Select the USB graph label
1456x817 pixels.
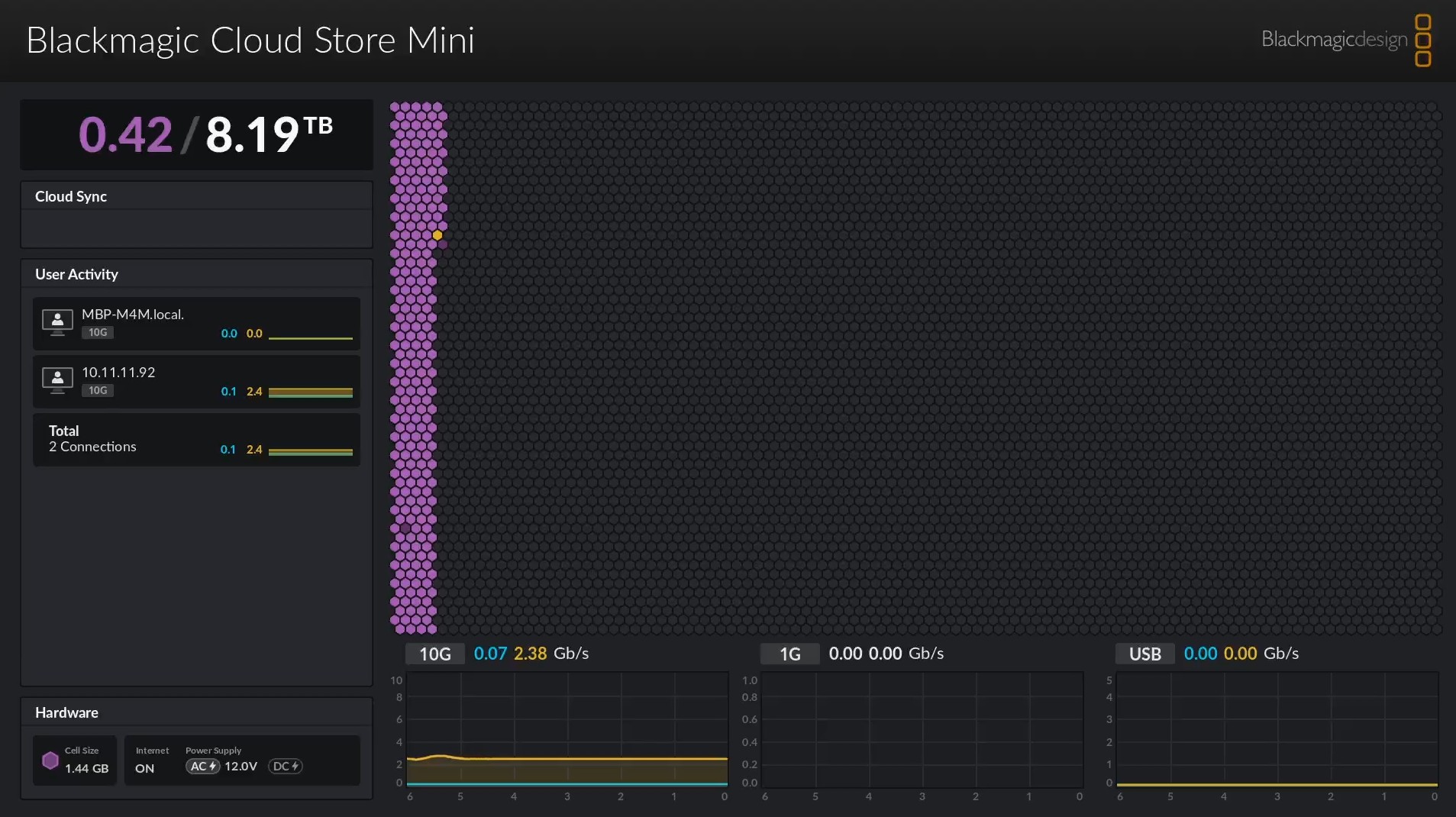1144,654
